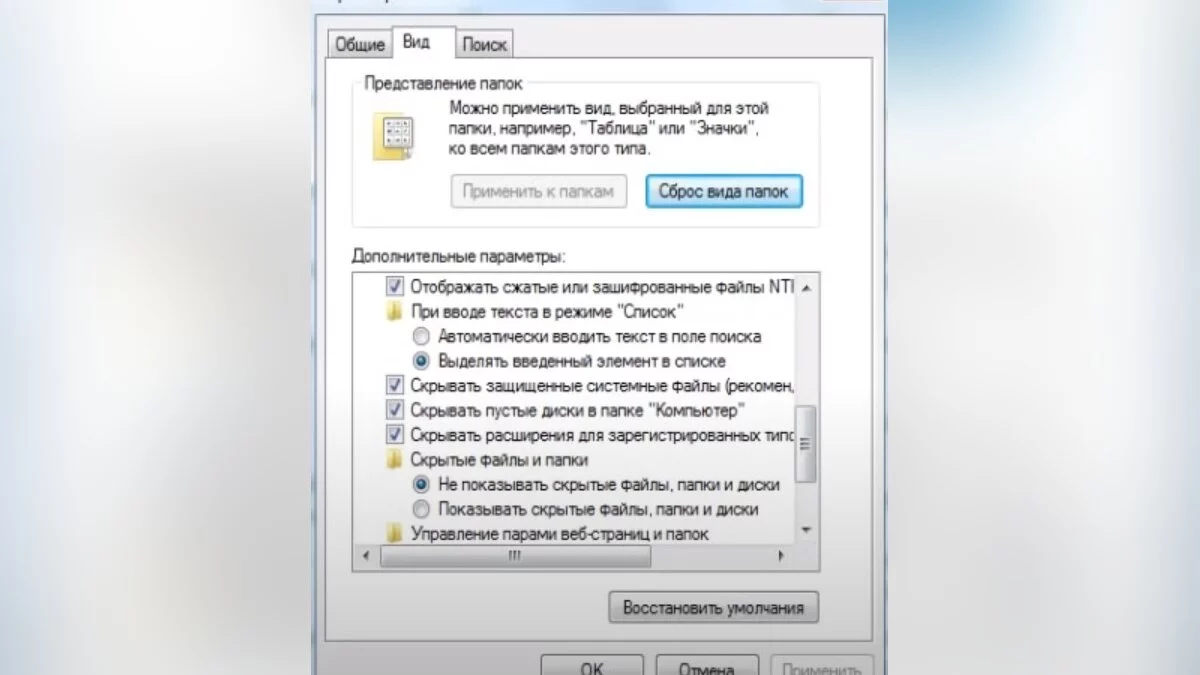Choose 'Автоматически вводить текст в поле поиска'
The image size is (1200, 675).
click(x=421, y=337)
